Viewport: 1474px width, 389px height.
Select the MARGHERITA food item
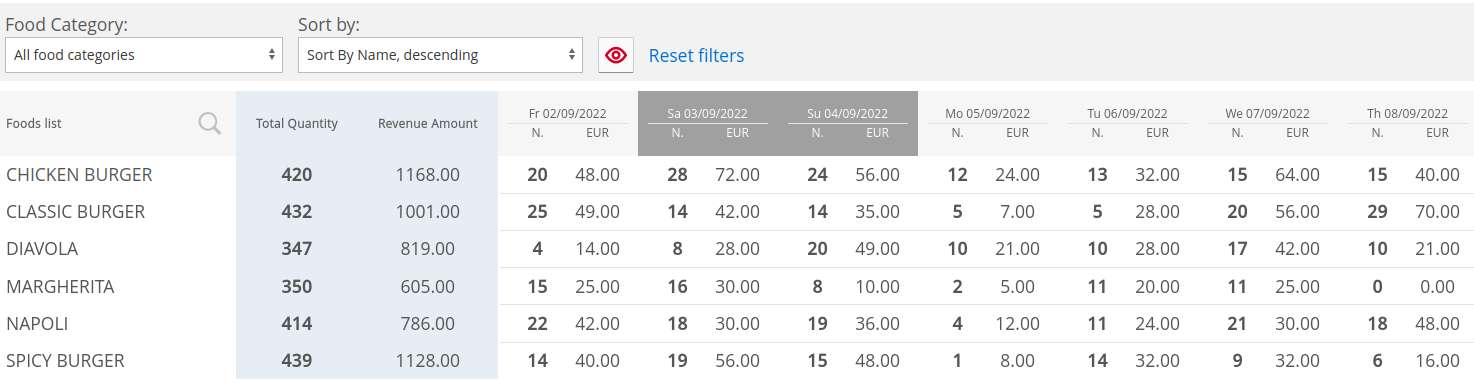pos(60,287)
